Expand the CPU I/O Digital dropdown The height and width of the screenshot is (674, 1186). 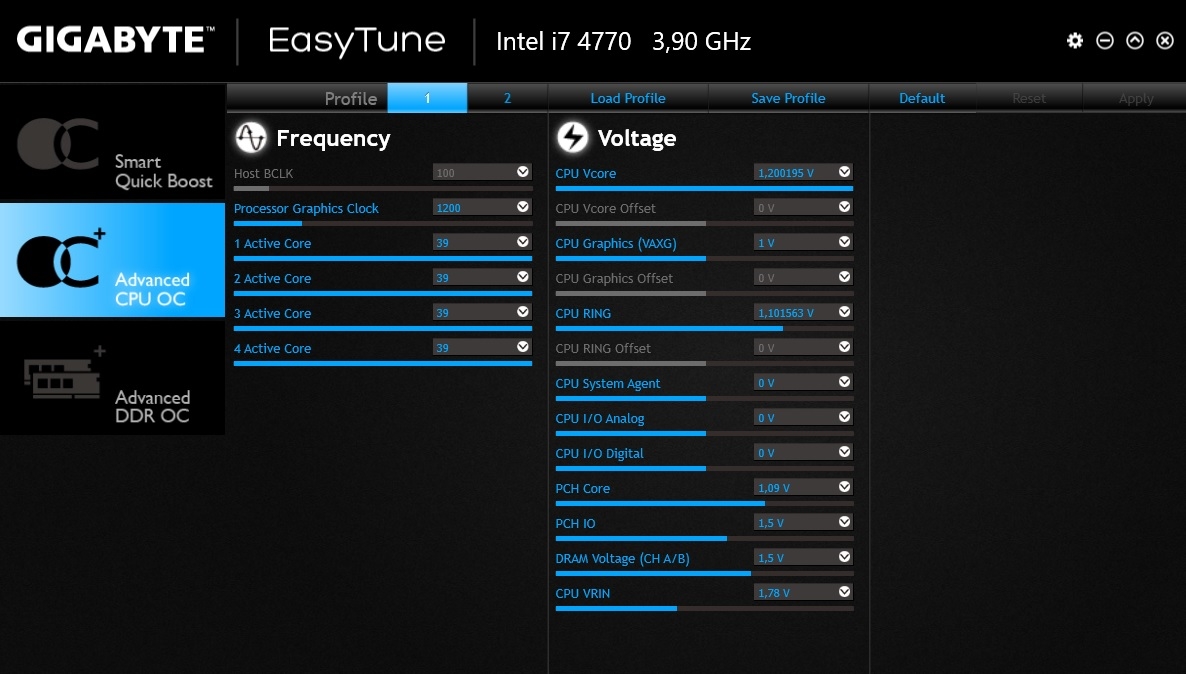coord(845,452)
